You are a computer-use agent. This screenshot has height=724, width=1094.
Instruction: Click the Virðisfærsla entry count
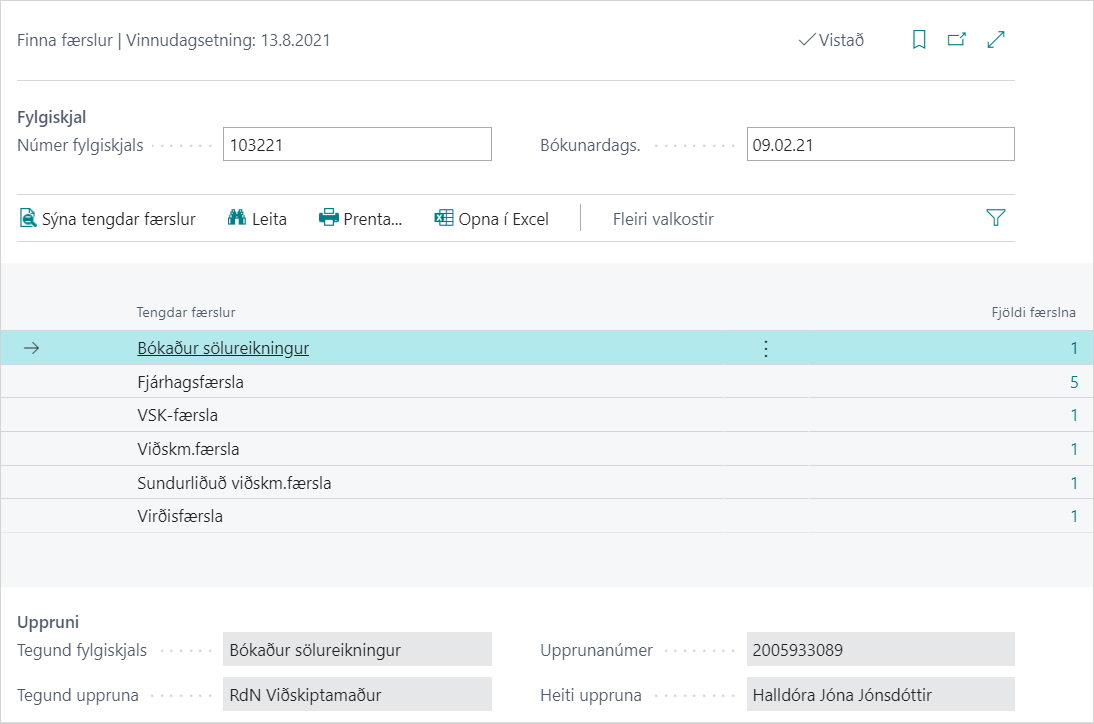(x=1074, y=517)
